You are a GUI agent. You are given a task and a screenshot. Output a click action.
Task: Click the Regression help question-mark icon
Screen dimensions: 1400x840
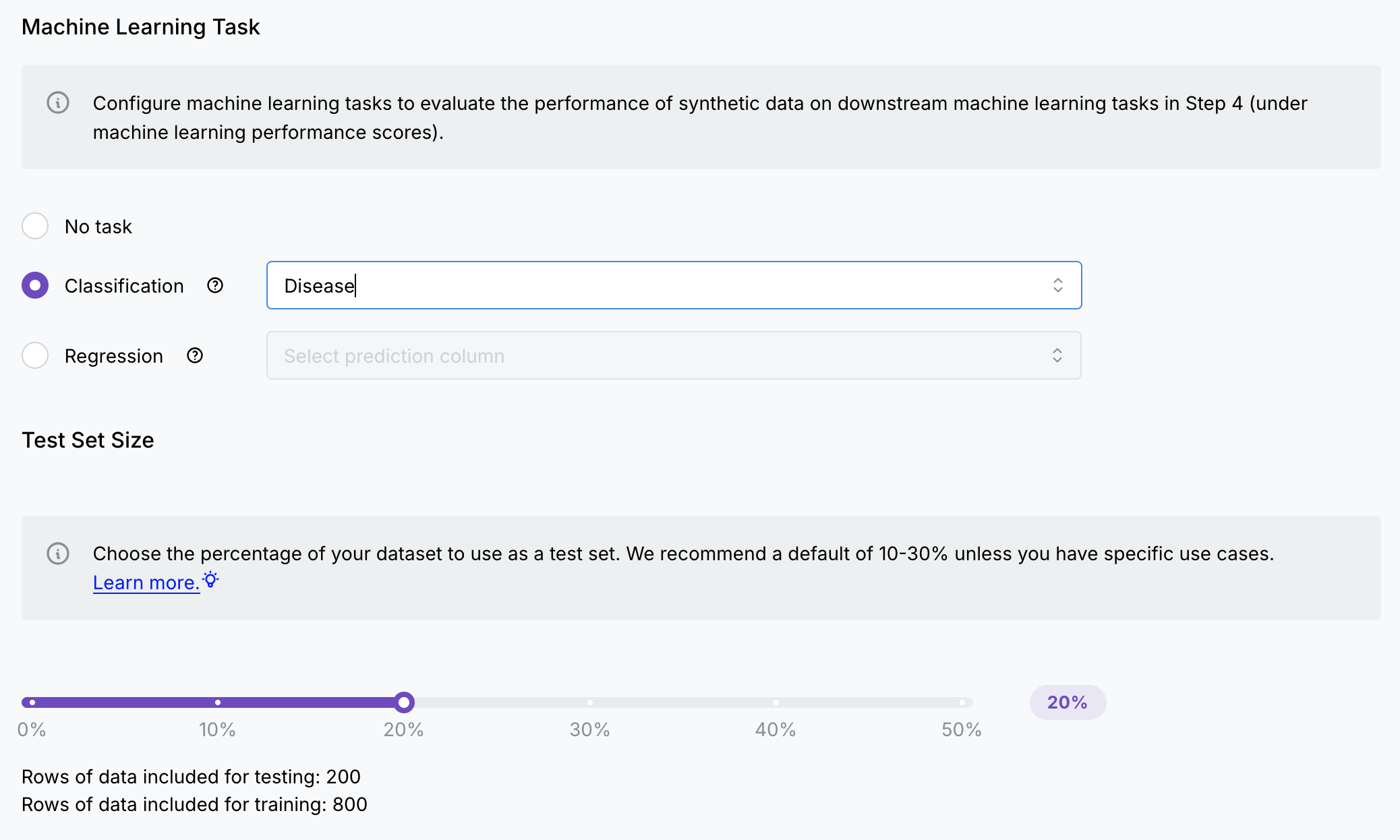[x=195, y=355]
